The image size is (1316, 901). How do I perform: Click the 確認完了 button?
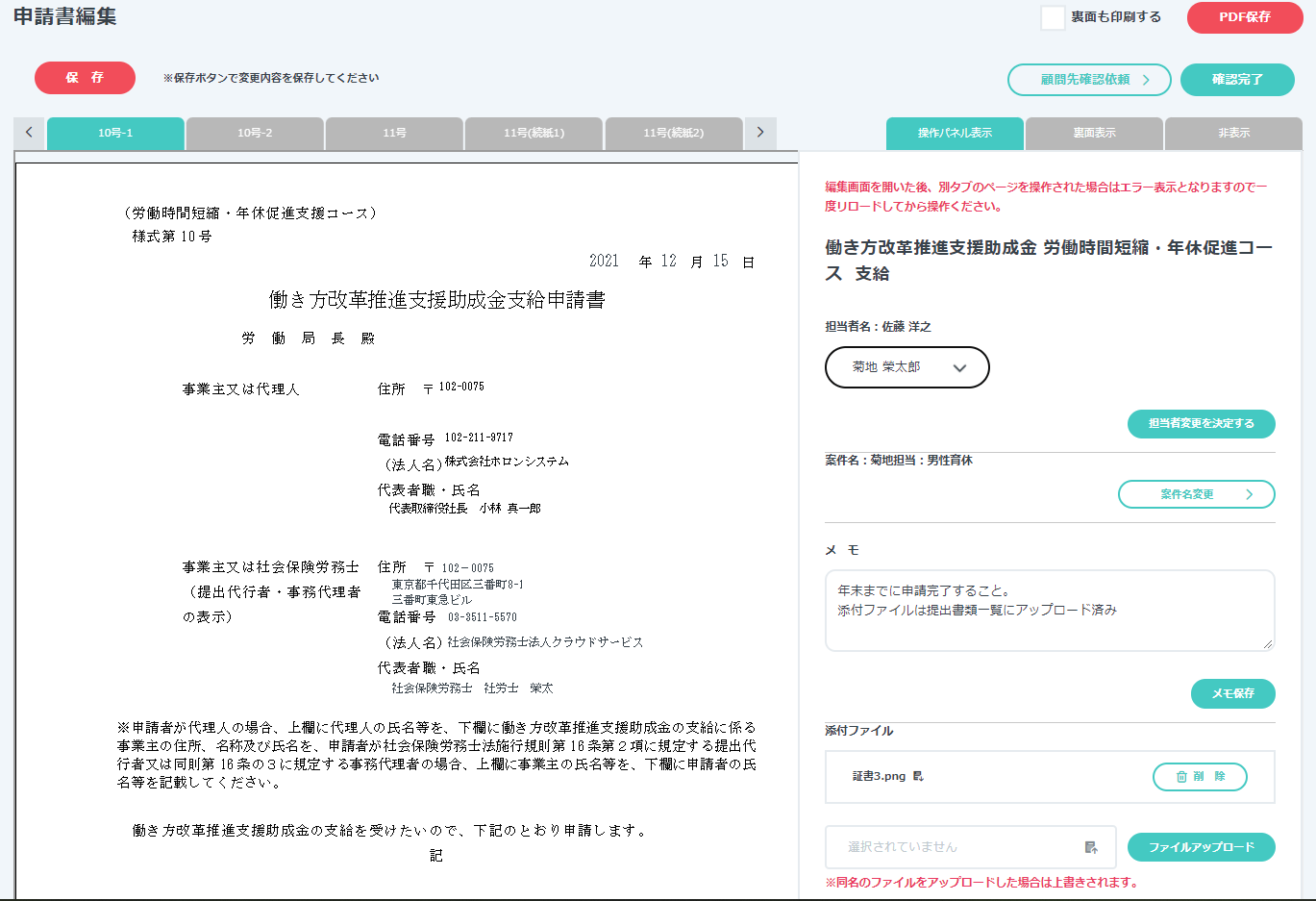(1237, 80)
